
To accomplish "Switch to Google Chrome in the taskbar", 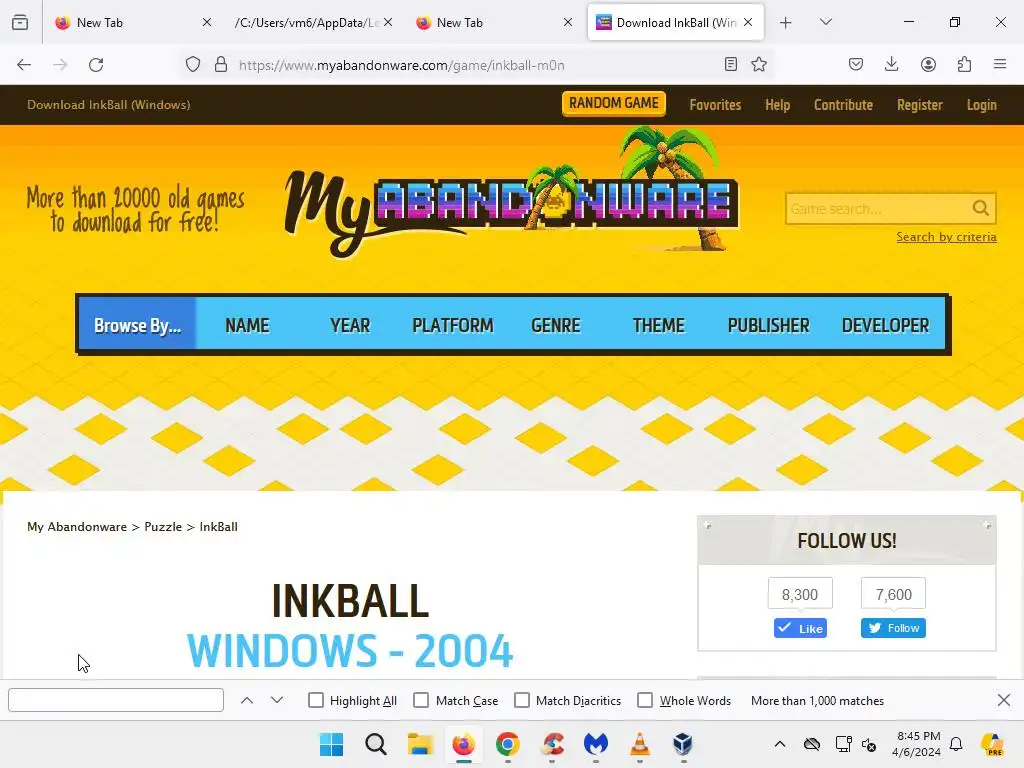I will pyautogui.click(x=507, y=744).
